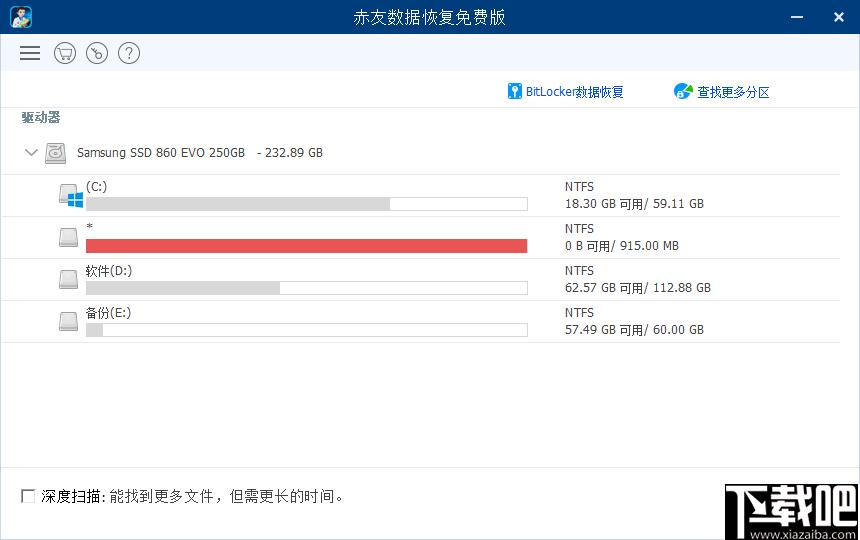
Task: Click the key activation icon
Action: tap(97, 53)
